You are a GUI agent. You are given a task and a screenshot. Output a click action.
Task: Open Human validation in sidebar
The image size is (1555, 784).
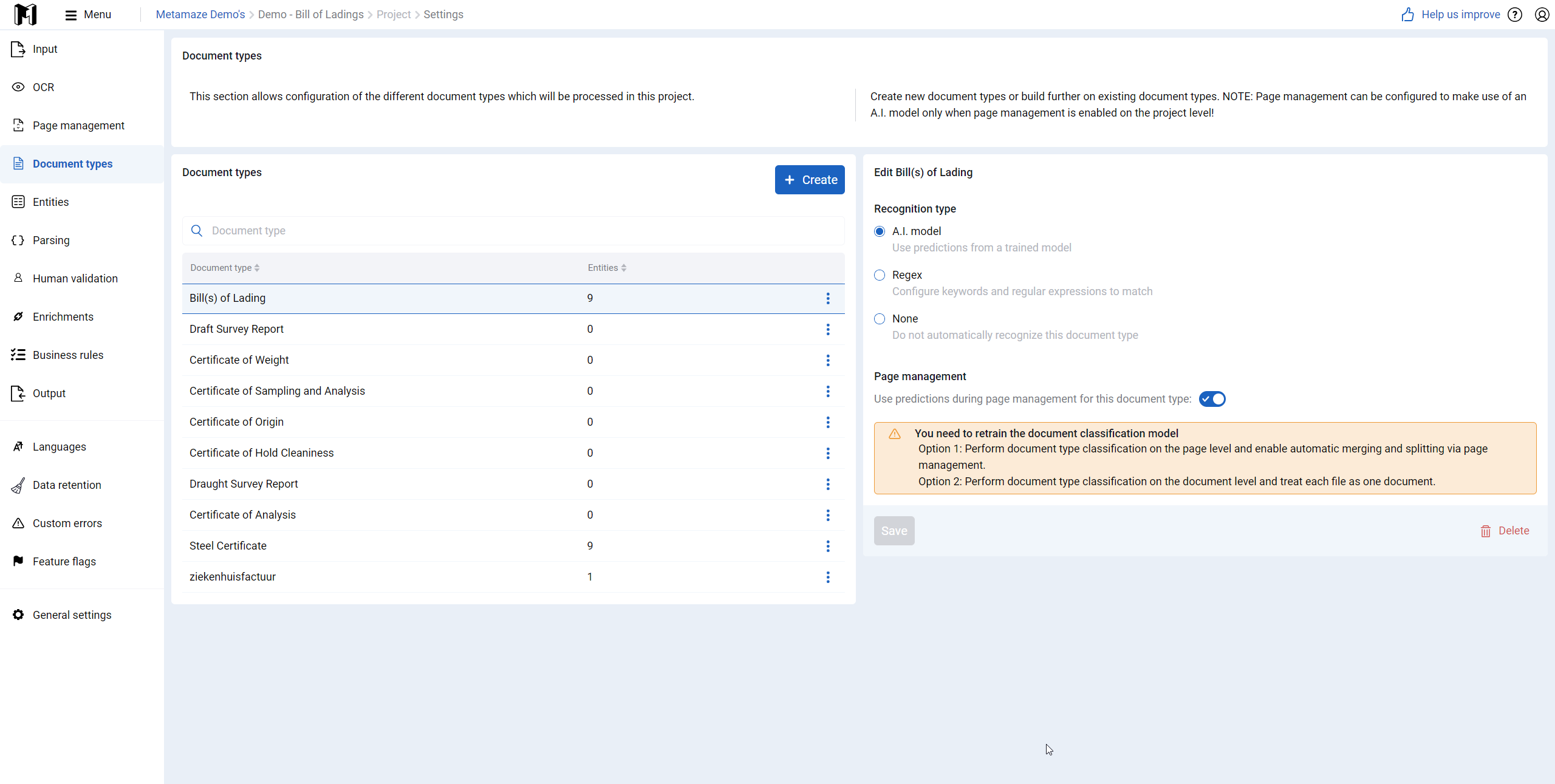coord(82,279)
